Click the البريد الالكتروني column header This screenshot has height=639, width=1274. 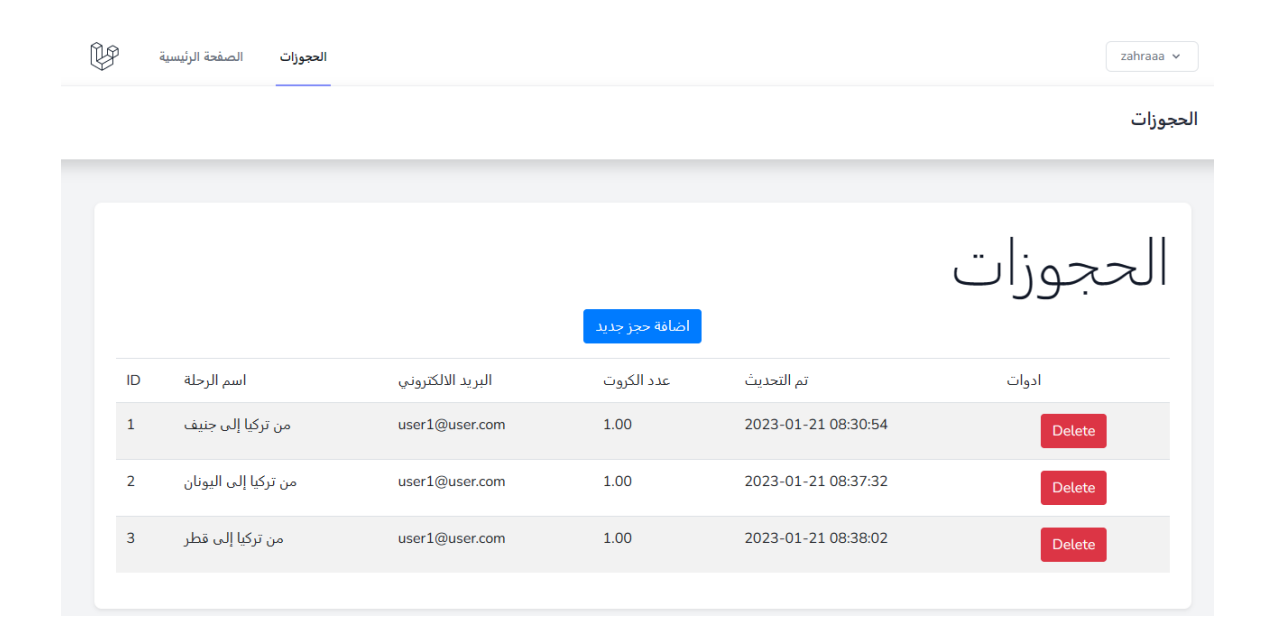445,381
